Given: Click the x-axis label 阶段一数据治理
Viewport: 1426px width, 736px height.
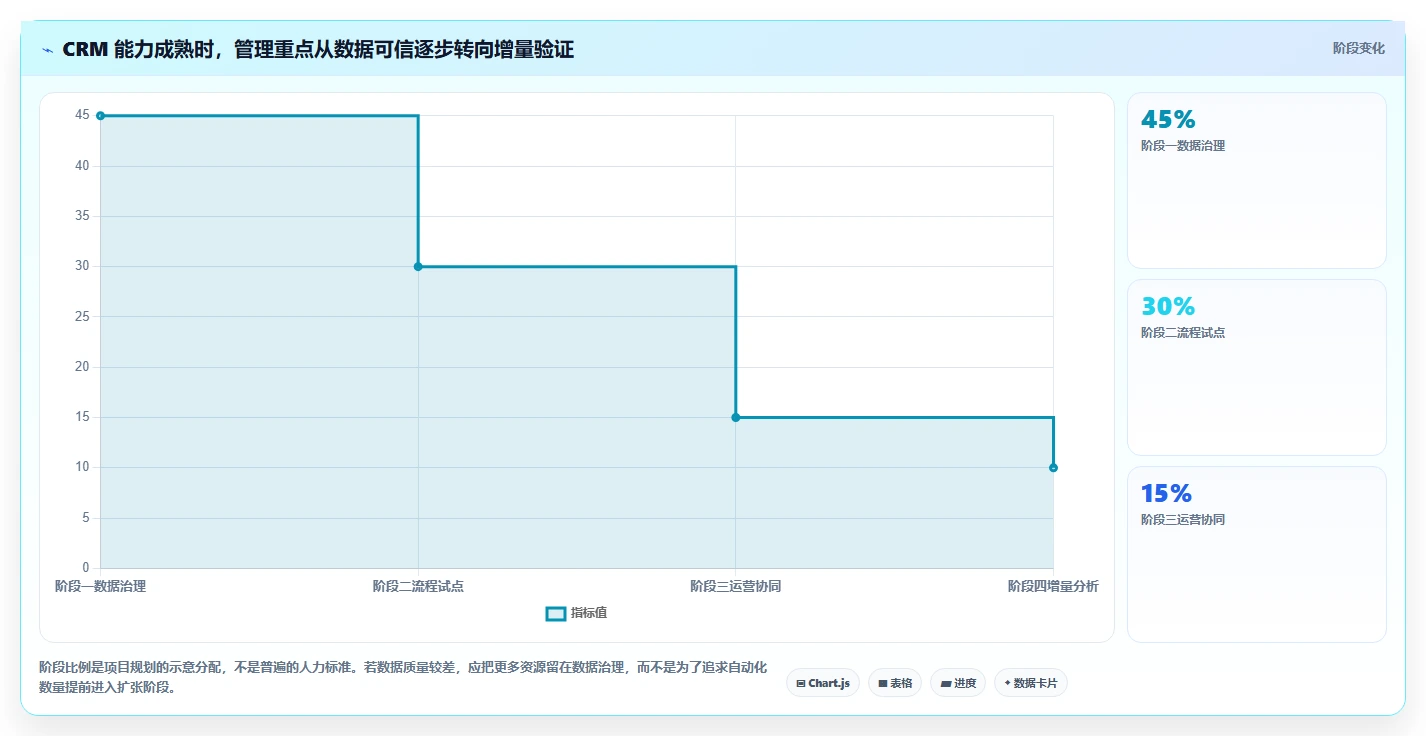Looking at the screenshot, I should point(100,586).
